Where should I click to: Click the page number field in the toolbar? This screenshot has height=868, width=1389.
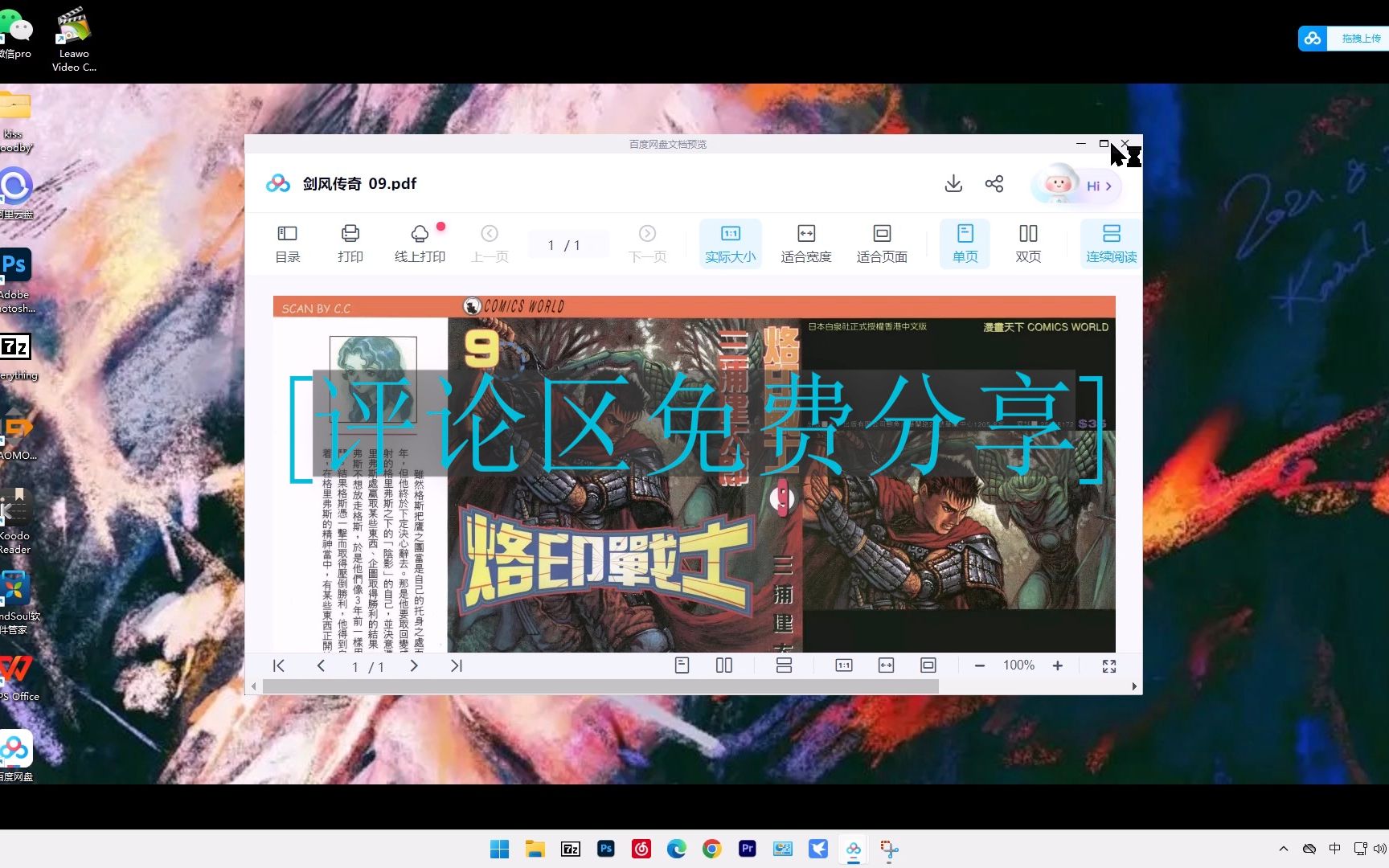coord(567,244)
